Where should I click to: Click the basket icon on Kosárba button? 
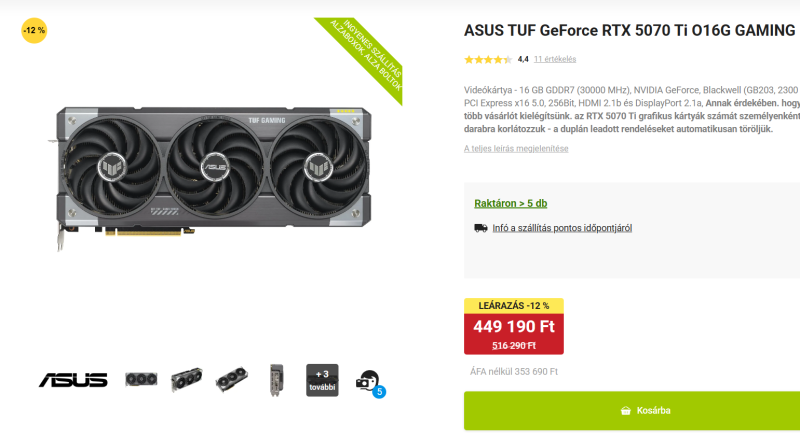[626, 410]
